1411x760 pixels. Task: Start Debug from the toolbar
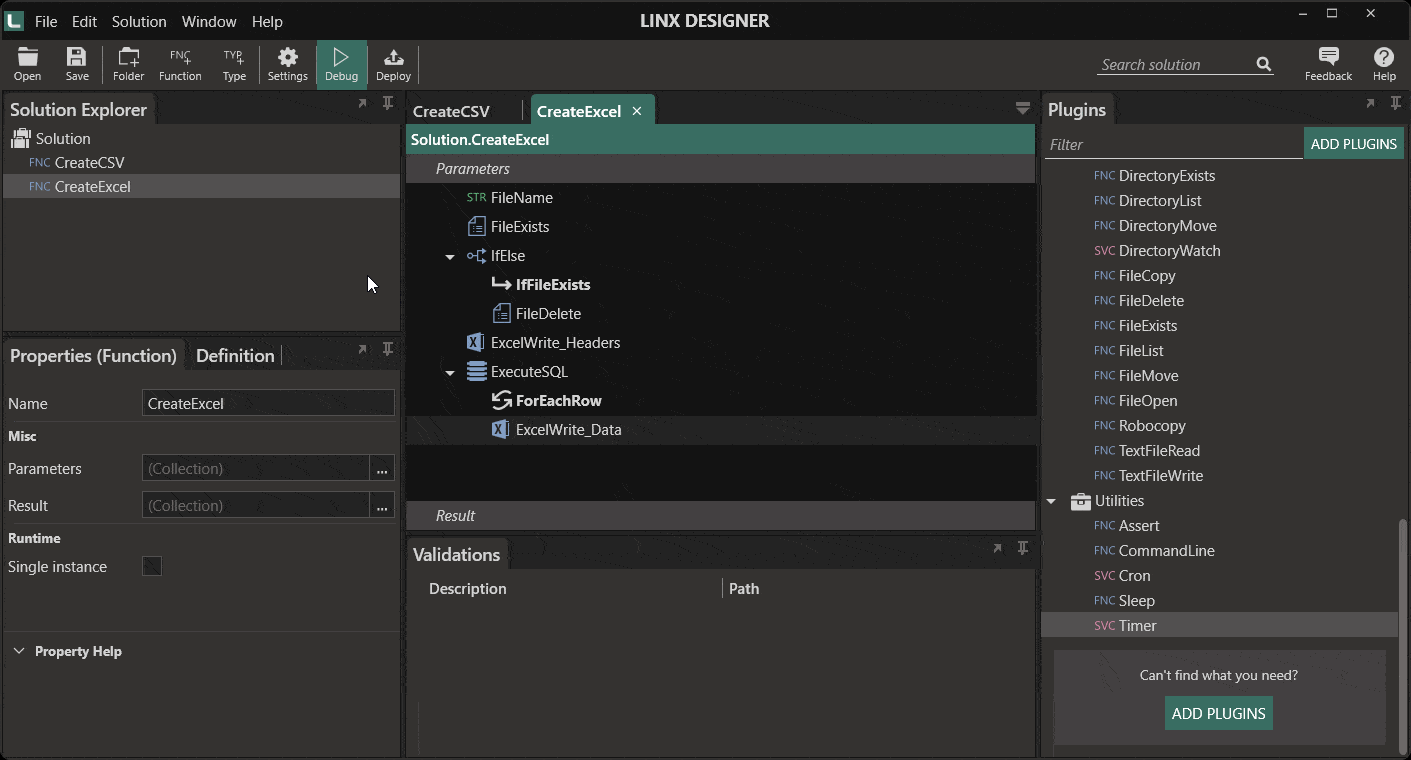341,64
